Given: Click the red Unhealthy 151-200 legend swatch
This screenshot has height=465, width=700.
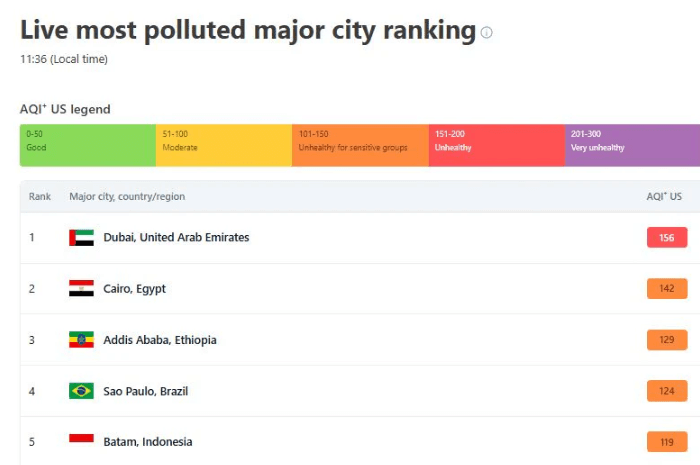Looking at the screenshot, I should click(x=496, y=145).
